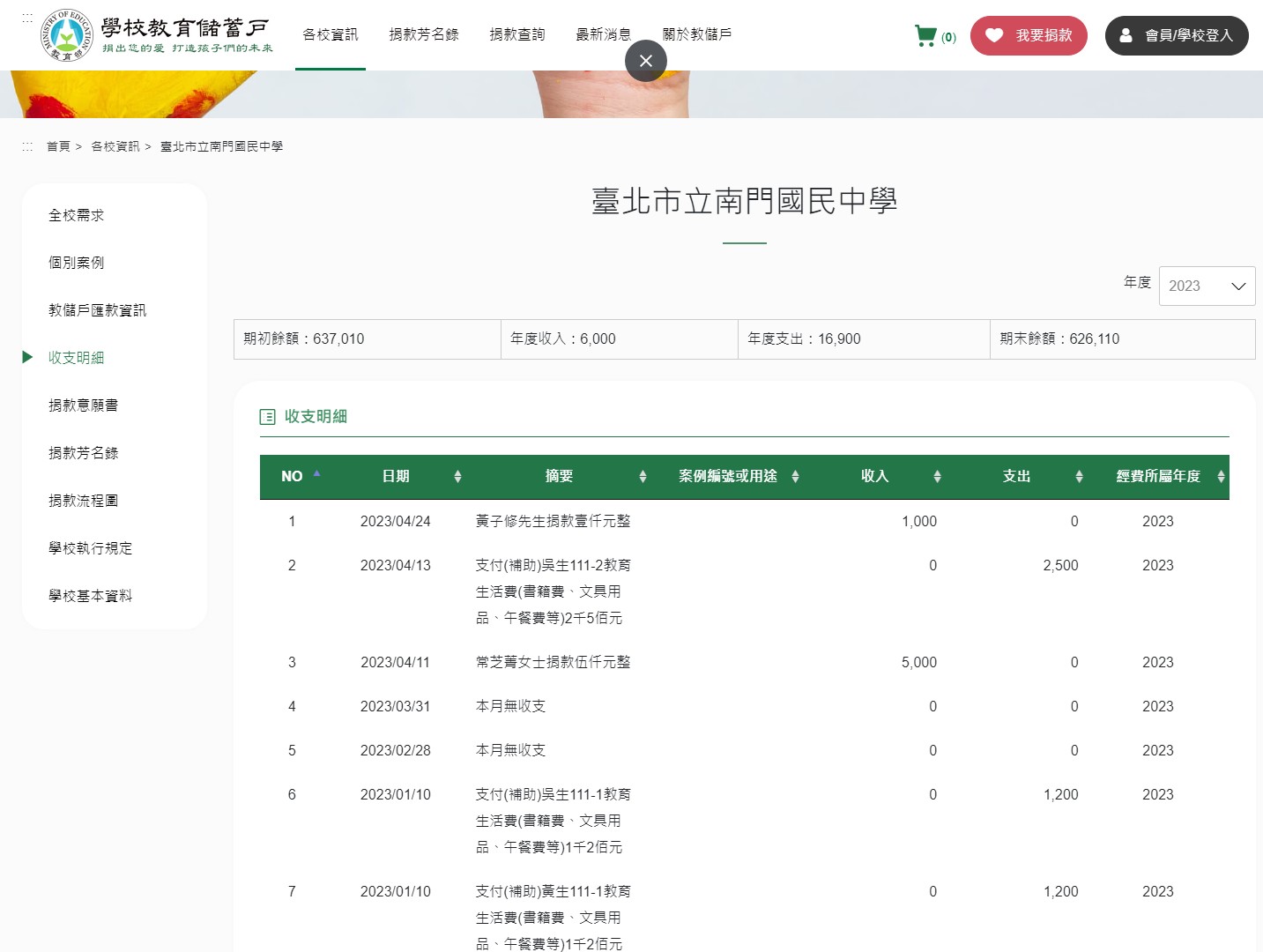1263x952 pixels.
Task: Click the 我要捐款 donate button
Action: pos(1029,35)
